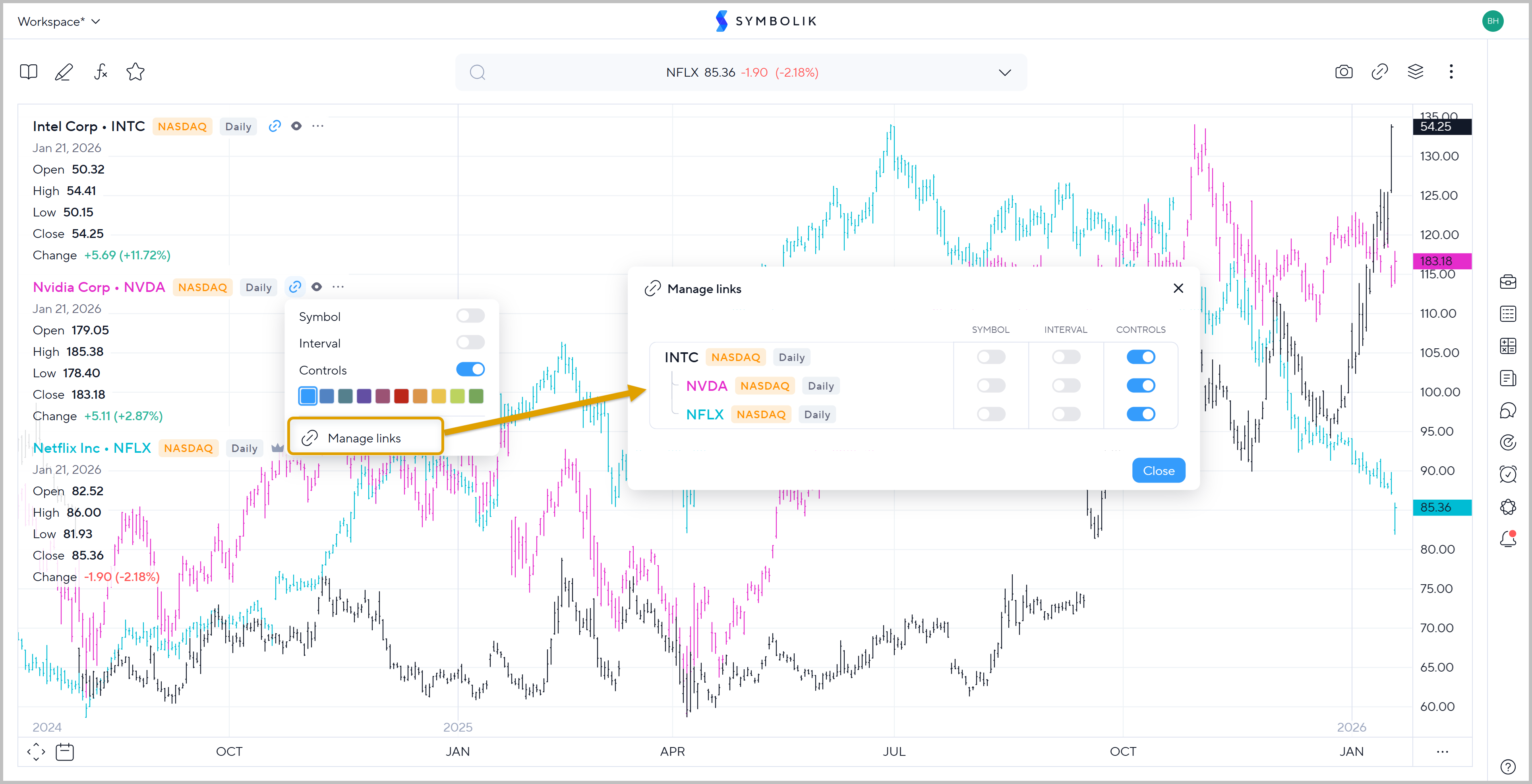The width and height of the screenshot is (1532, 784).
Task: Dismiss Manage links dialog with X
Action: [1178, 288]
